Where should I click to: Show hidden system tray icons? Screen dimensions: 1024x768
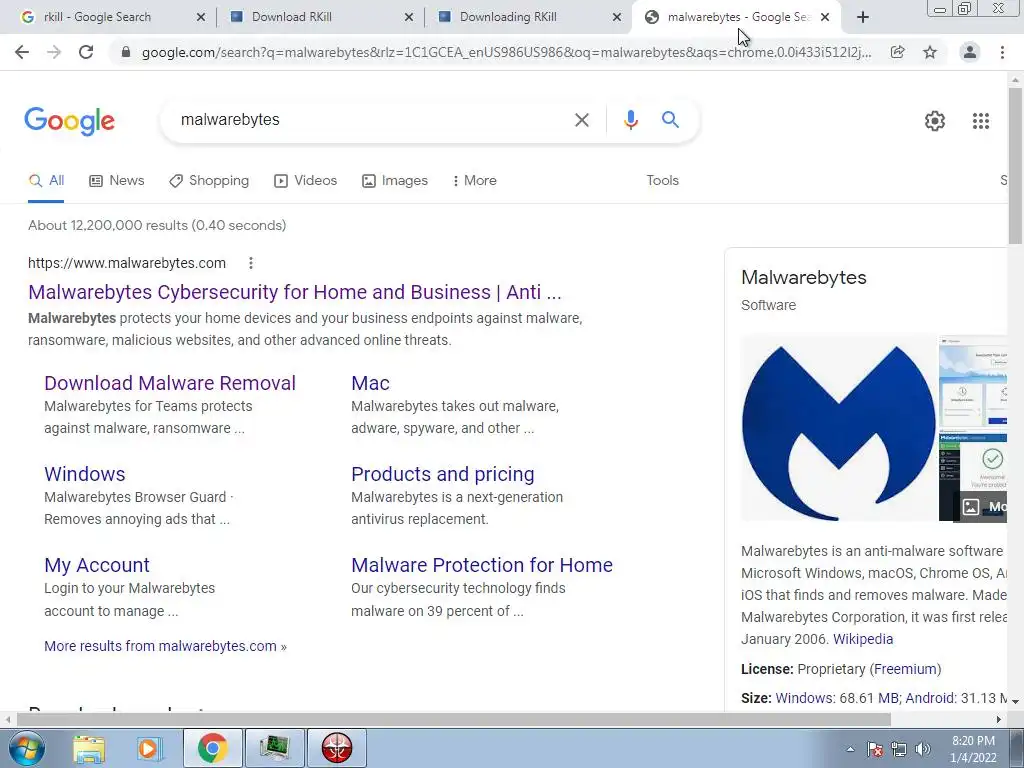850,749
